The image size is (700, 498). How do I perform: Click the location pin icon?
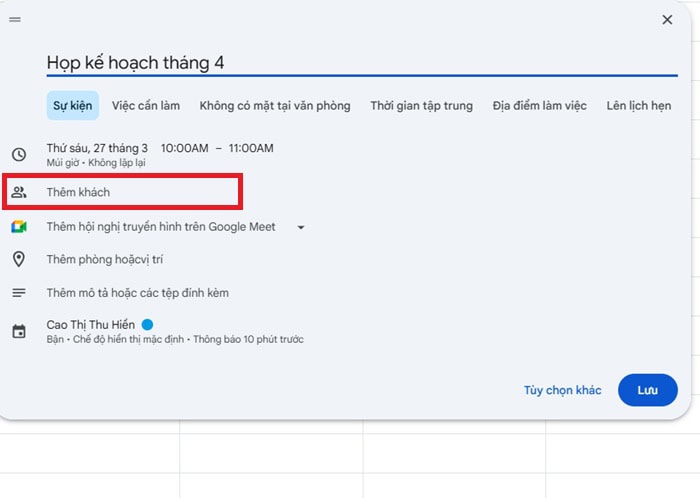(x=18, y=260)
